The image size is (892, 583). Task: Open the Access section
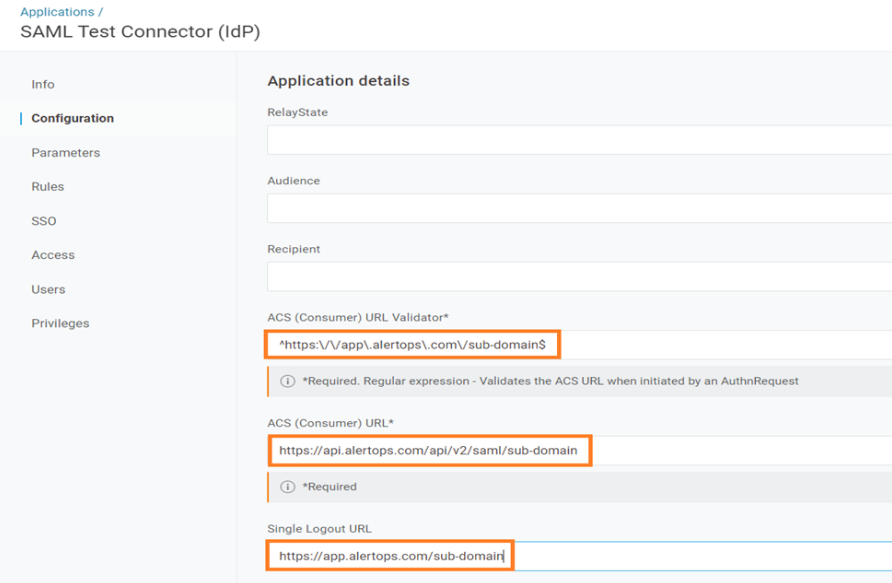coord(53,255)
